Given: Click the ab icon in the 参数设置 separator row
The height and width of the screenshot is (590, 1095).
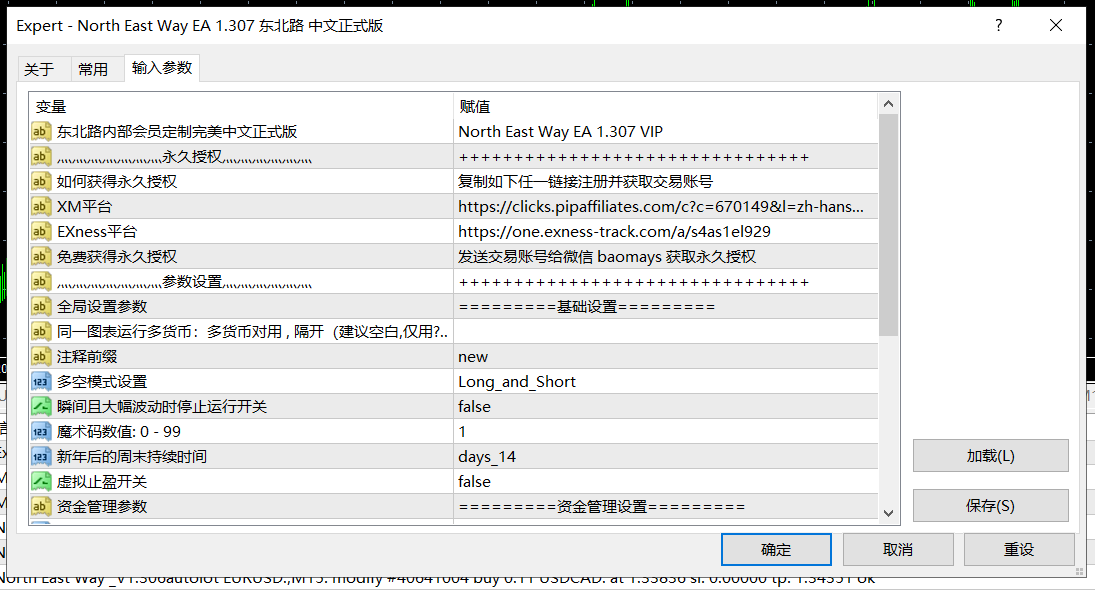Looking at the screenshot, I should click(41, 281).
